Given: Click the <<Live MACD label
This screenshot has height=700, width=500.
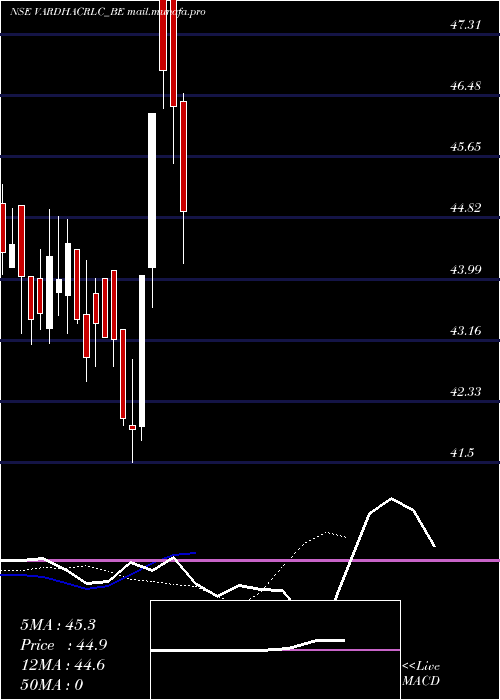Looking at the screenshot, I should coord(421,673).
